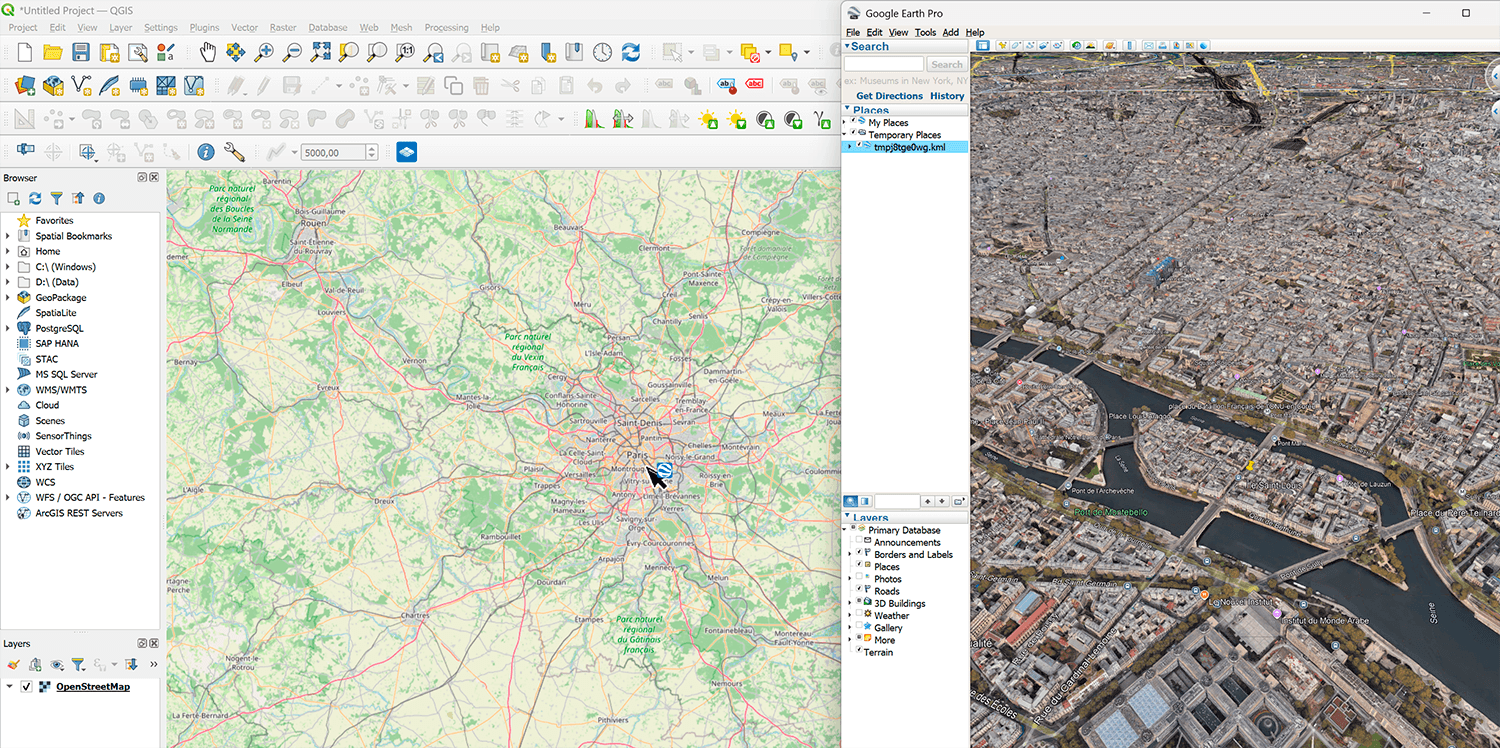Click the QGIS Zoom In magnifier
The height and width of the screenshot is (748, 1500).
(264, 52)
